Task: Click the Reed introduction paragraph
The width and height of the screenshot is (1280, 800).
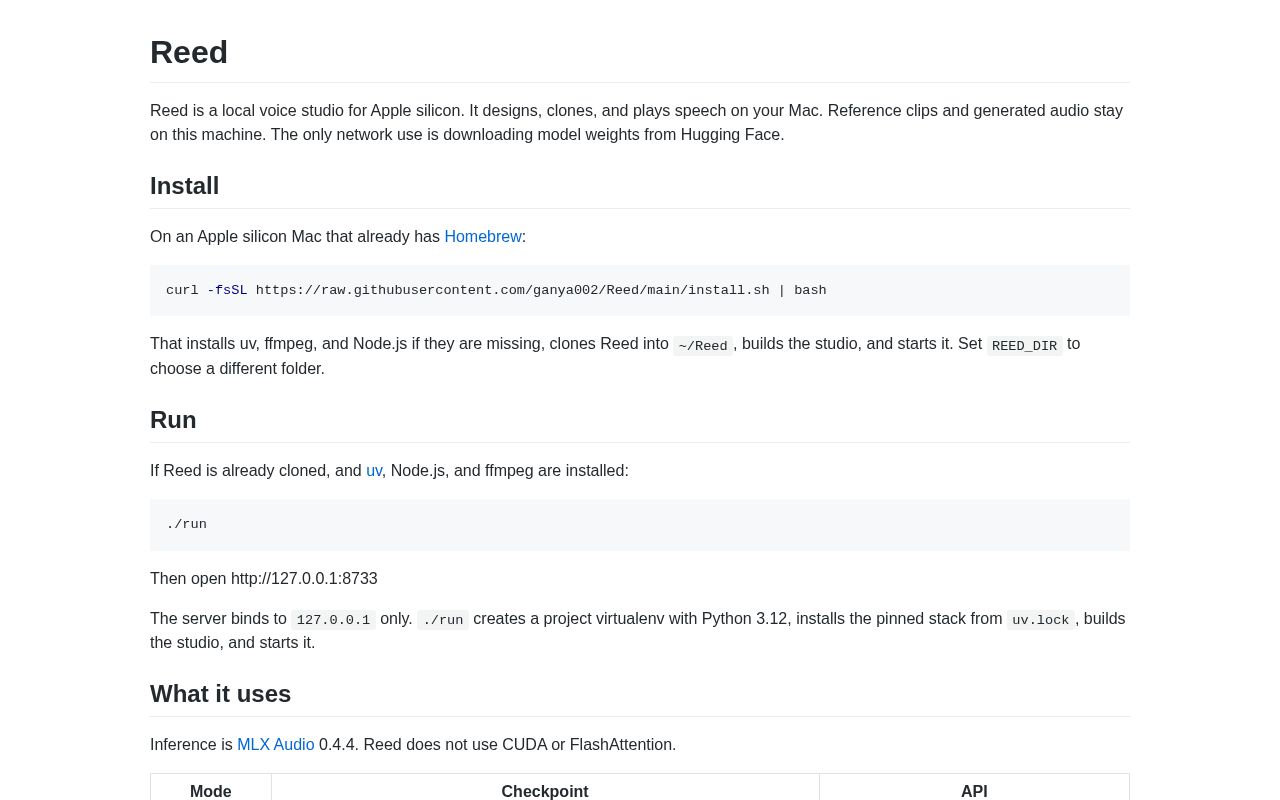Action: click(640, 123)
